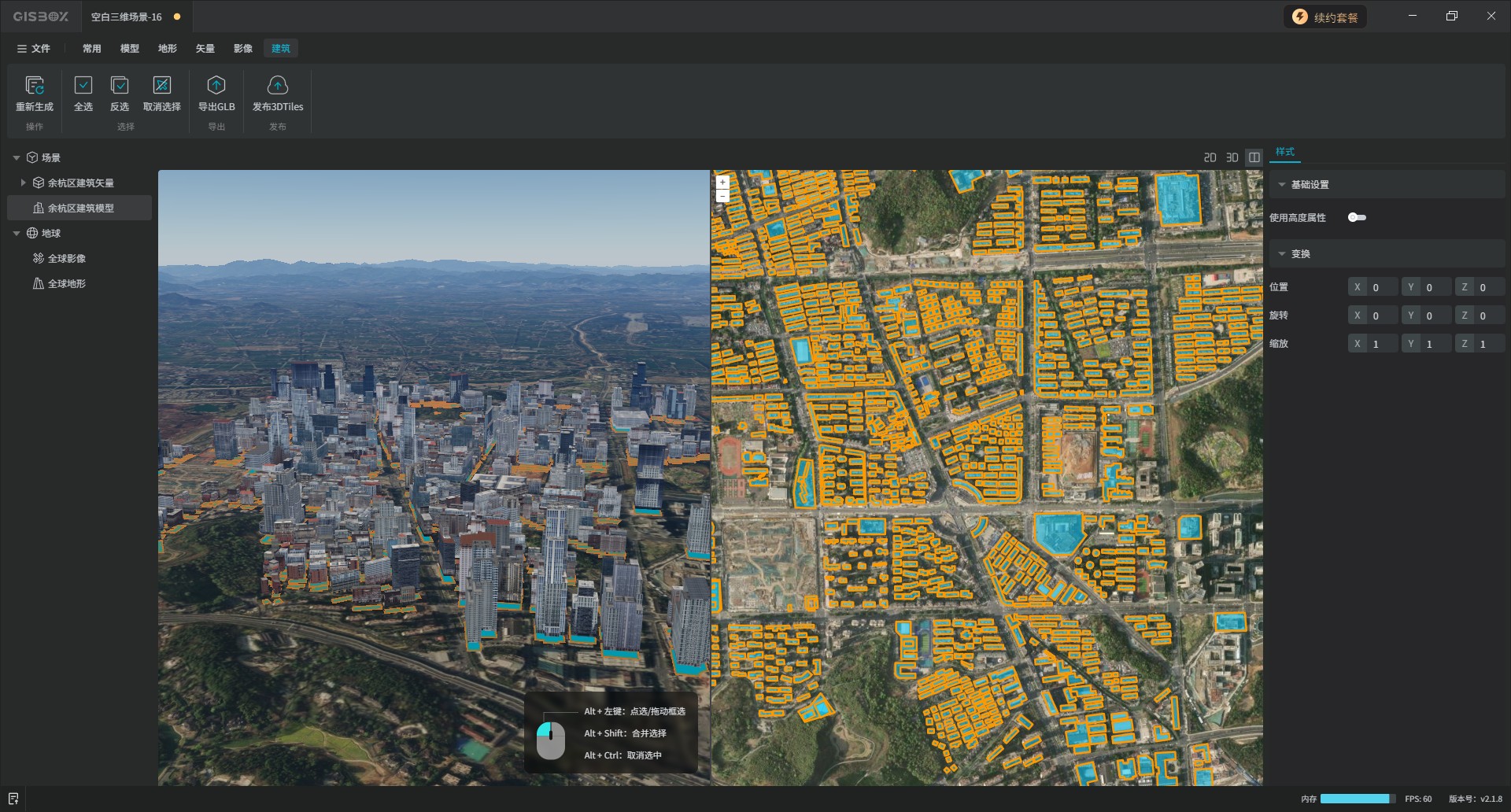Click the 反选 invert selection icon
The image size is (1511, 812).
coord(120,86)
